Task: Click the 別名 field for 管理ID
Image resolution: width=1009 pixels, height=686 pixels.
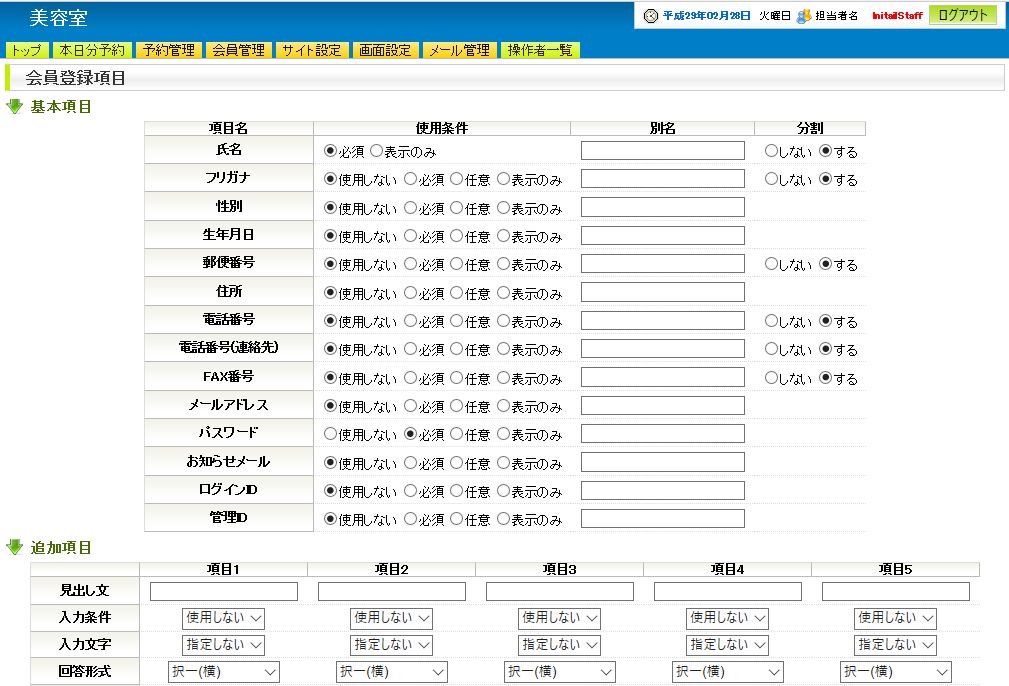Action: [x=663, y=519]
